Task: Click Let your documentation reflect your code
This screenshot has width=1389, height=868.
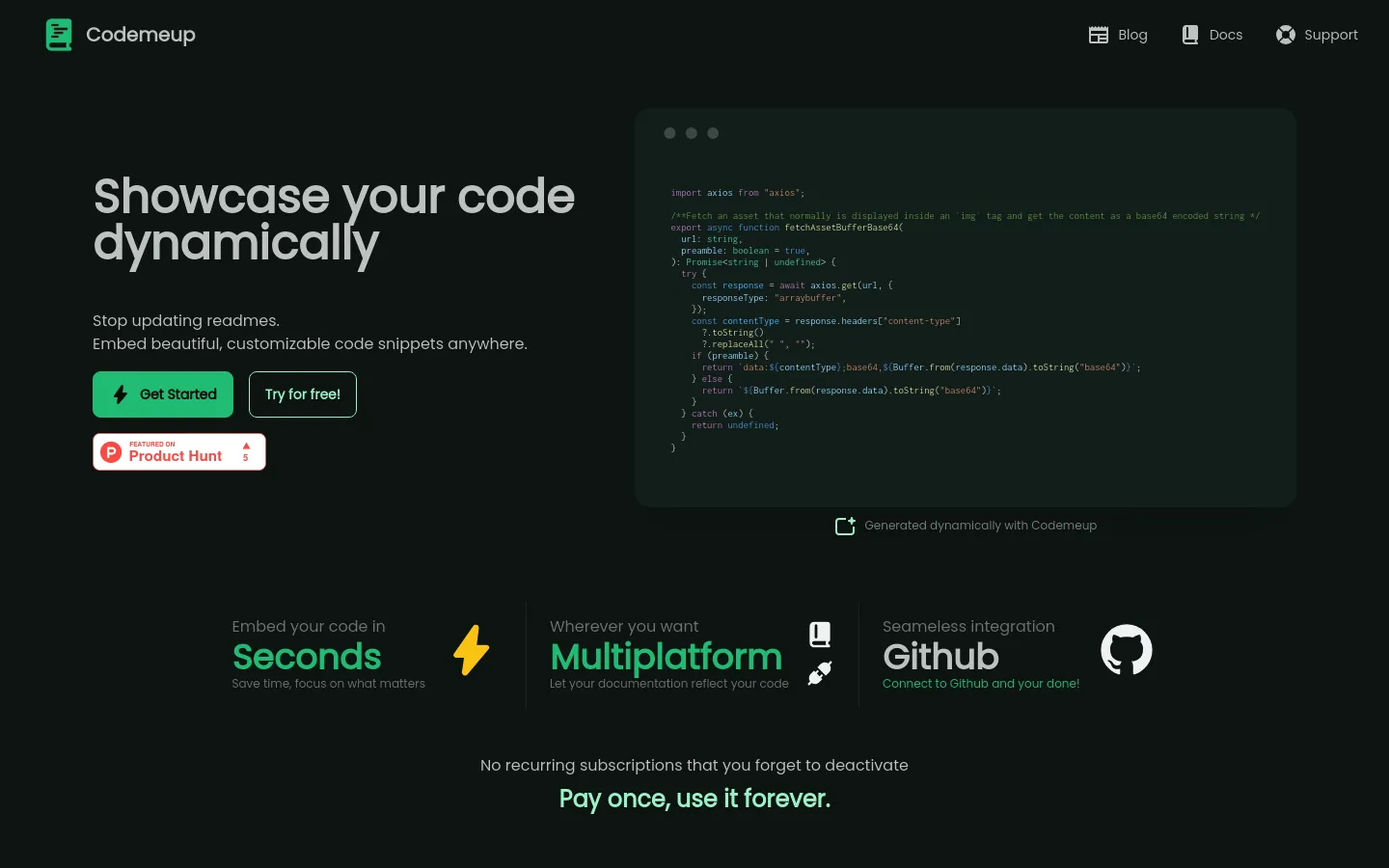Action: [x=669, y=684]
